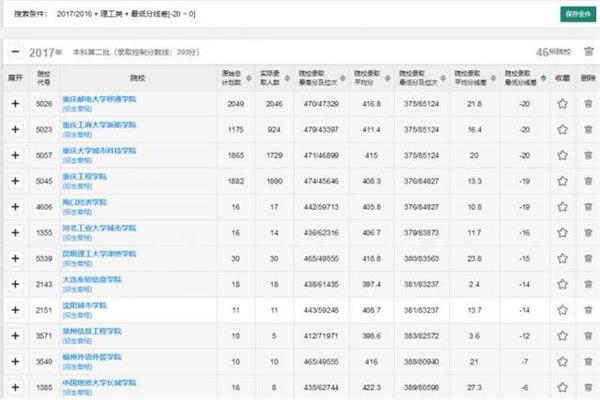Delete row 5057 using its trash icon
The height and width of the screenshot is (400, 600).
click(588, 155)
